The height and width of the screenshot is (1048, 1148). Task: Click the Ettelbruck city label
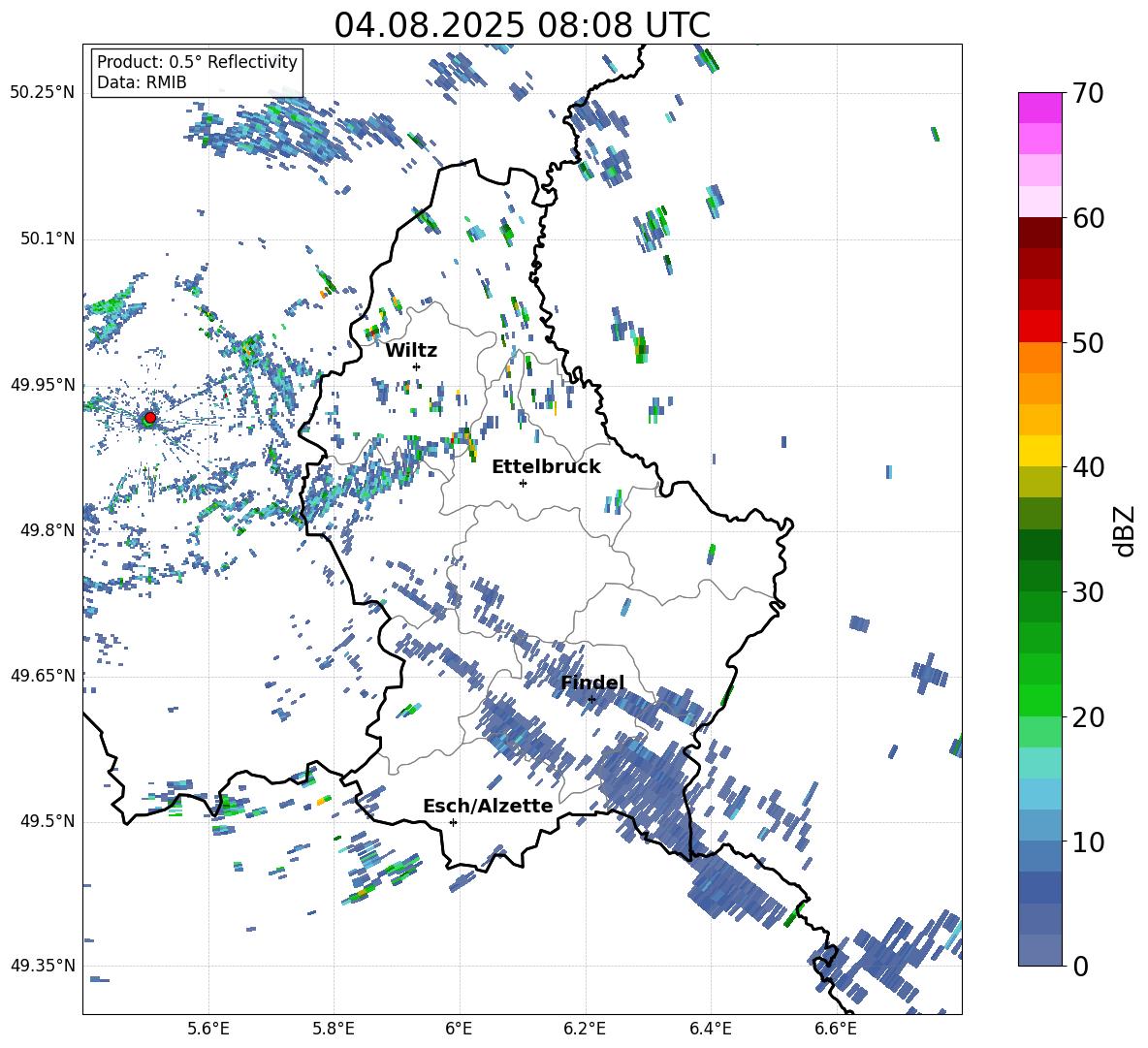tap(546, 467)
